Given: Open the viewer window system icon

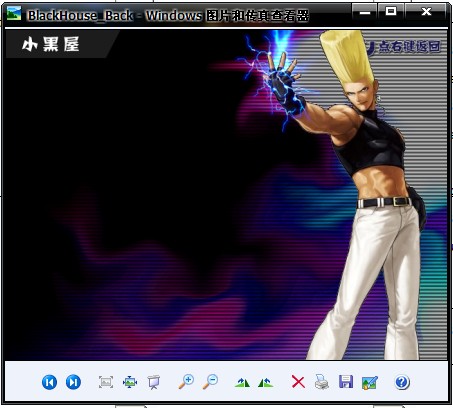Looking at the screenshot, I should [14, 13].
